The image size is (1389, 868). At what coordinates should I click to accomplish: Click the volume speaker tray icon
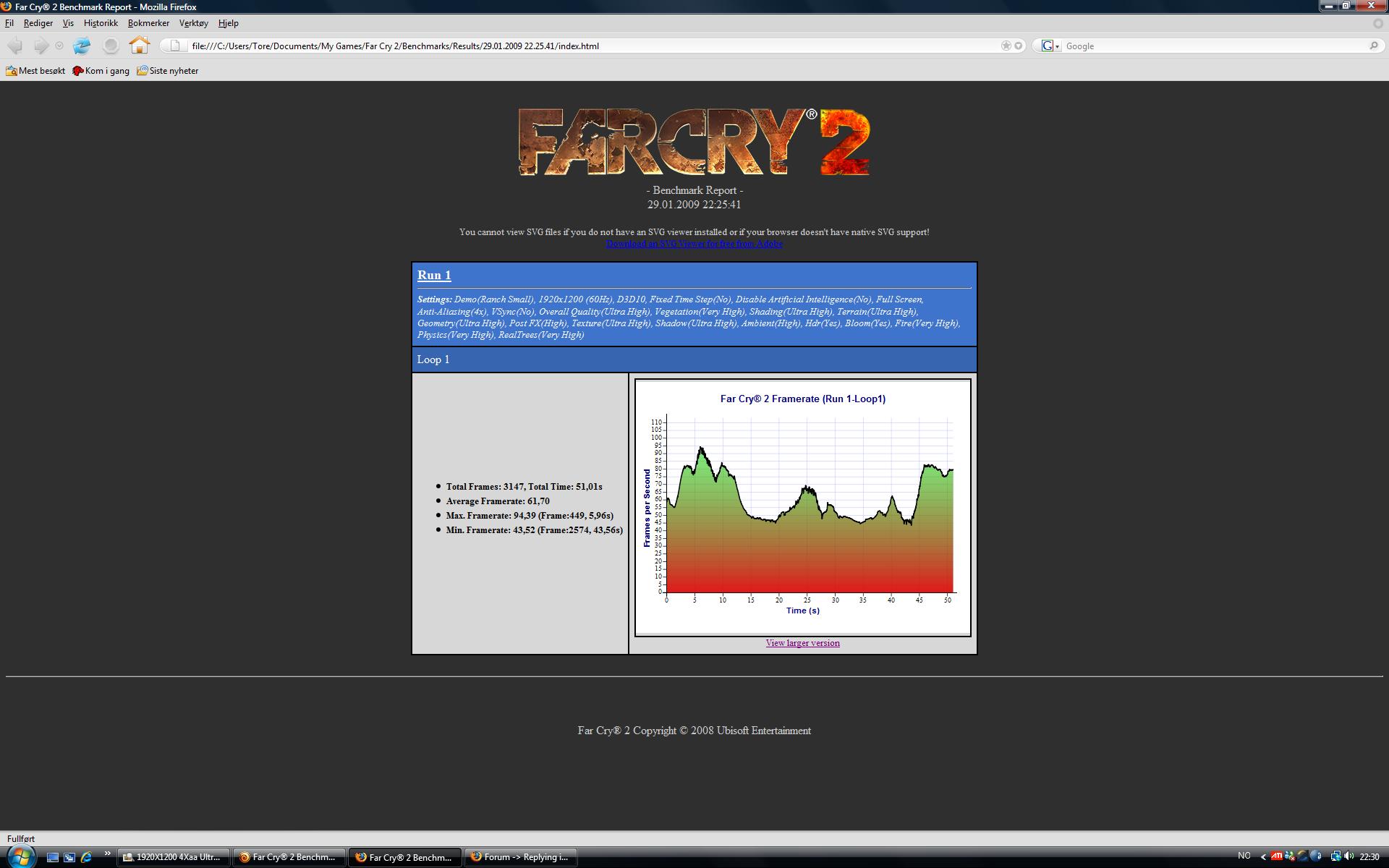click(1349, 856)
